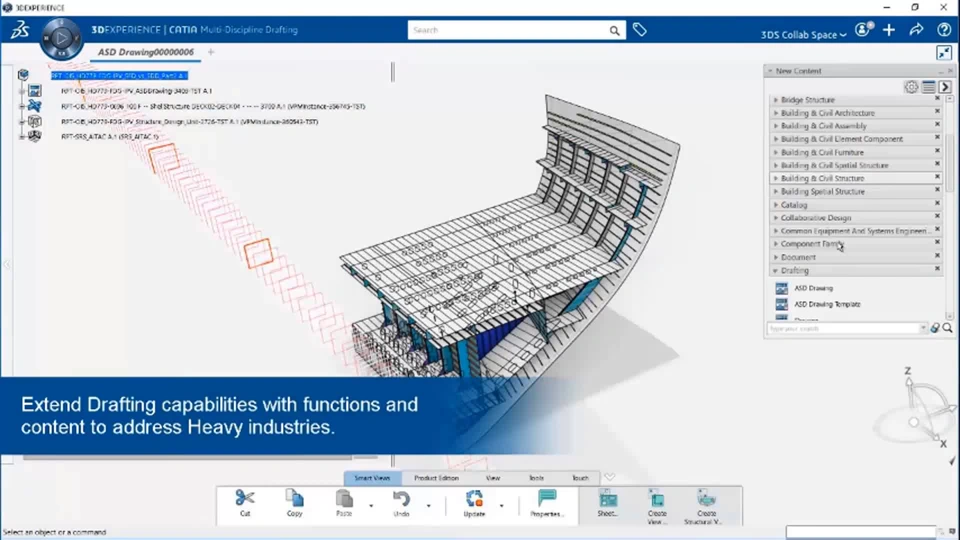
Task: Open the 3DS compass play button
Action: 61,39
